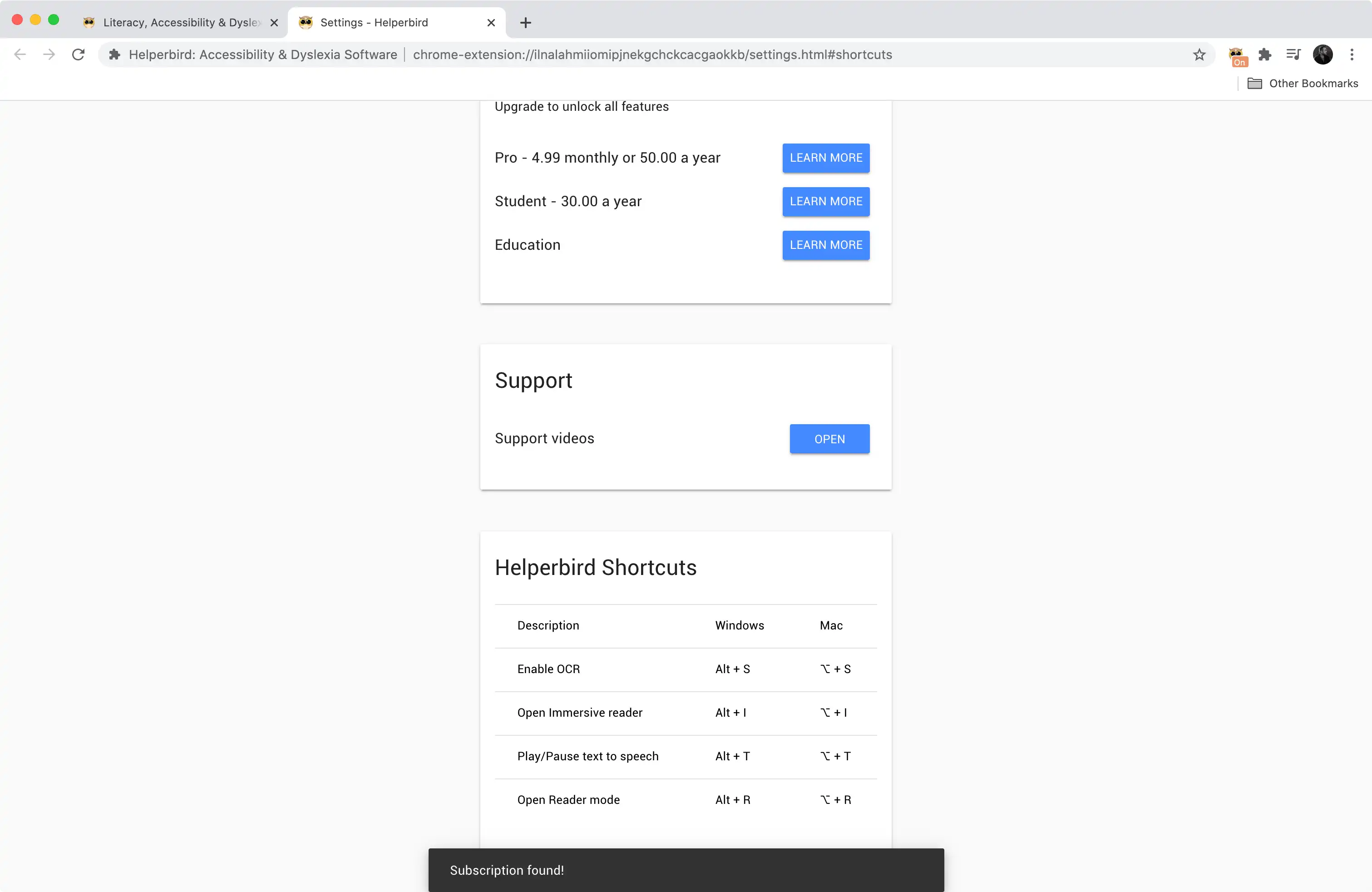1372x892 pixels.
Task: Click the Alt + R shortcut cell
Action: (732, 800)
